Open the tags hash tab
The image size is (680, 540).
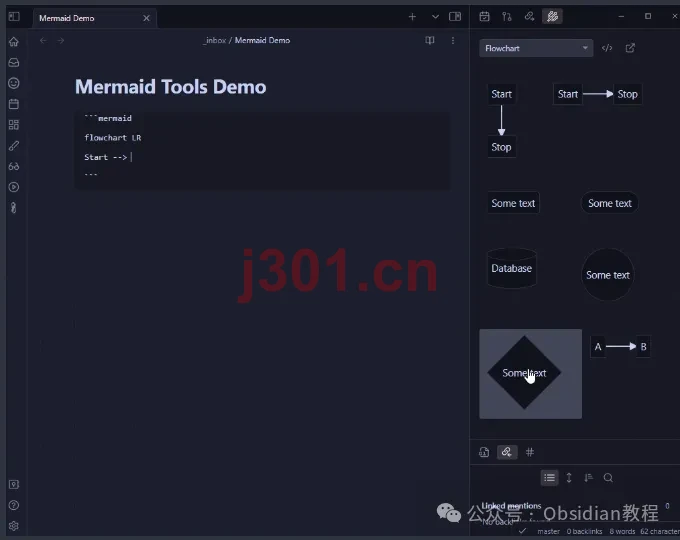pos(530,452)
